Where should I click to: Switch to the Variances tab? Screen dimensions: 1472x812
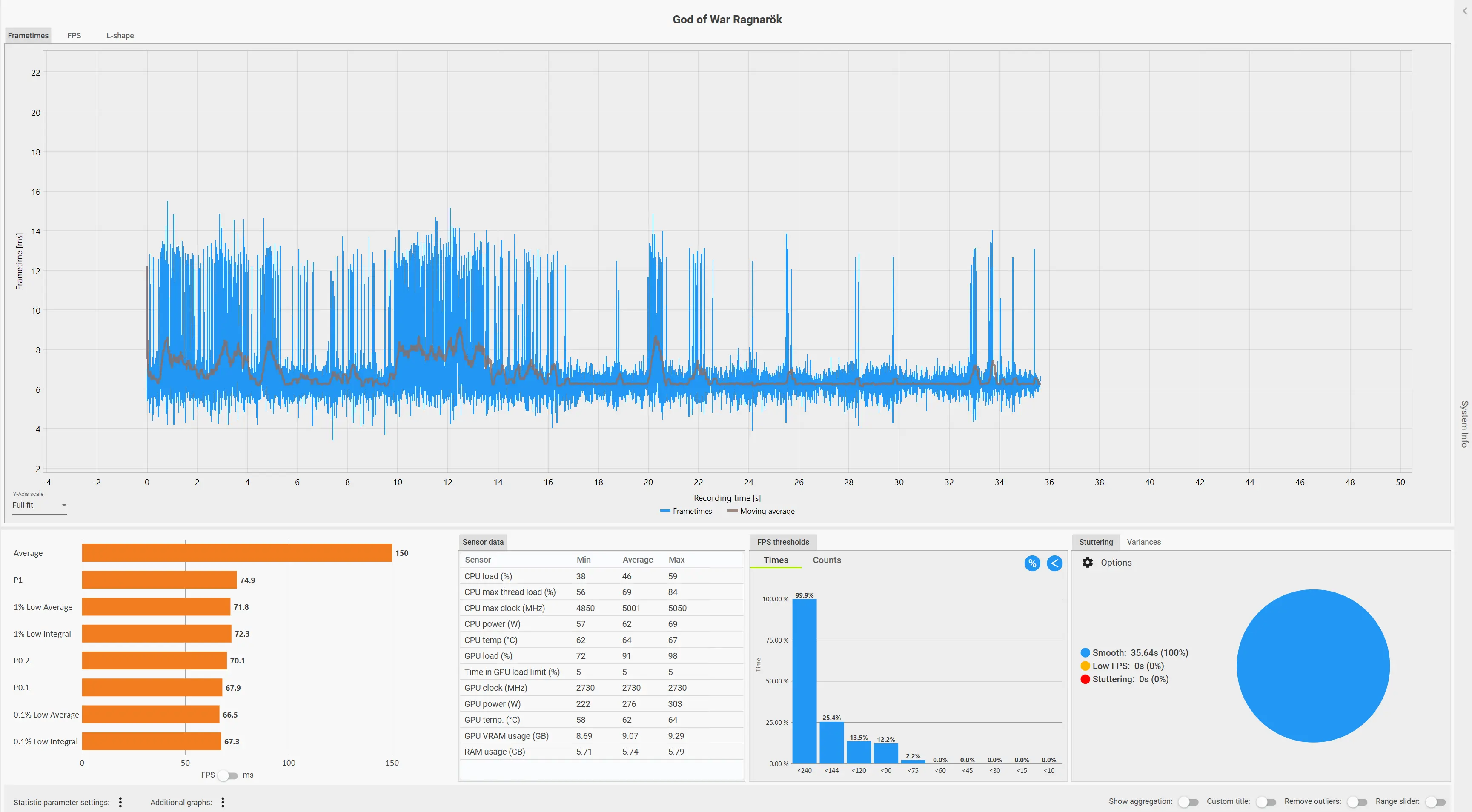(1143, 542)
